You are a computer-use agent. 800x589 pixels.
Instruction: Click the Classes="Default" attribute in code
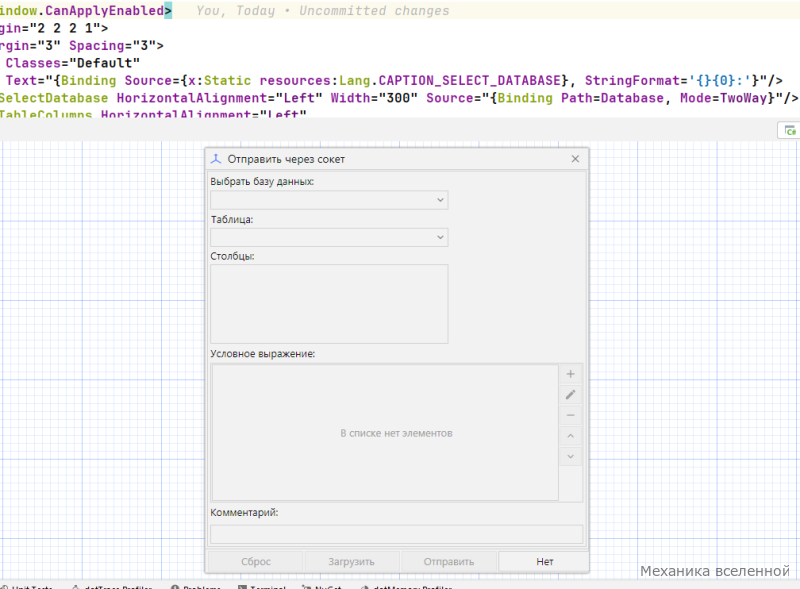pyautogui.click(x=72, y=63)
